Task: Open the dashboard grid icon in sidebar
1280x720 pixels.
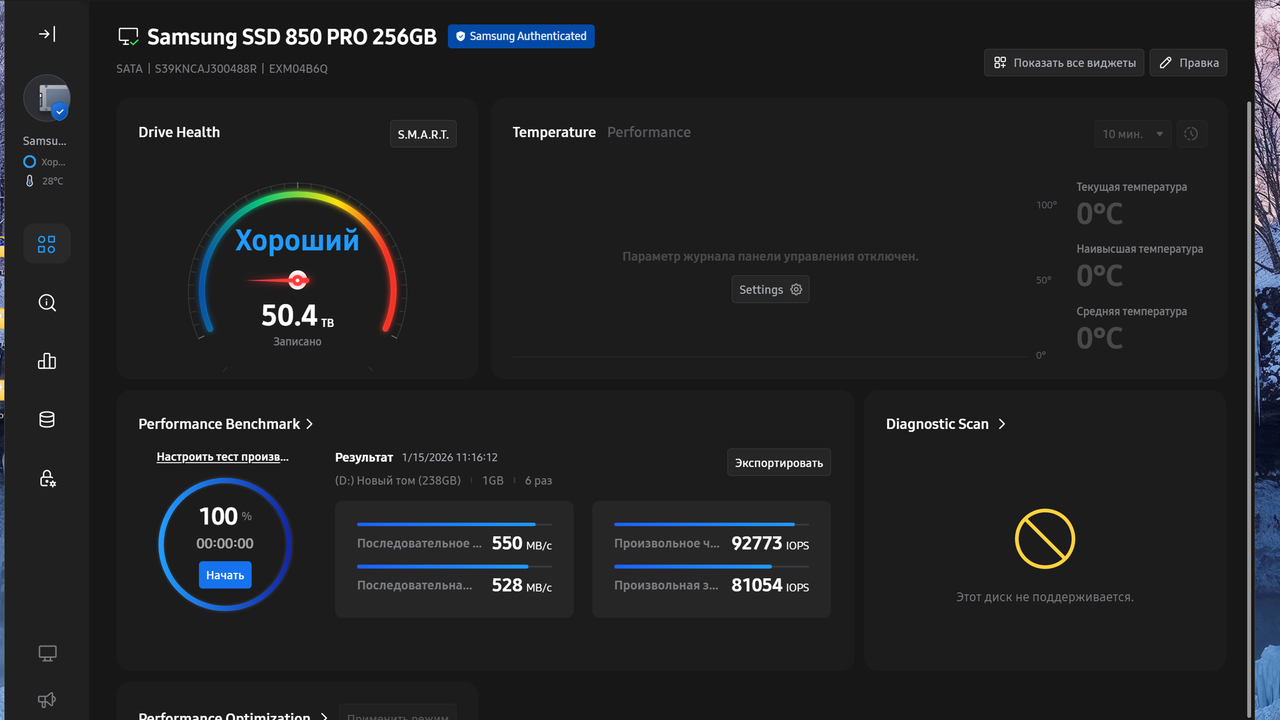Action: coord(47,244)
